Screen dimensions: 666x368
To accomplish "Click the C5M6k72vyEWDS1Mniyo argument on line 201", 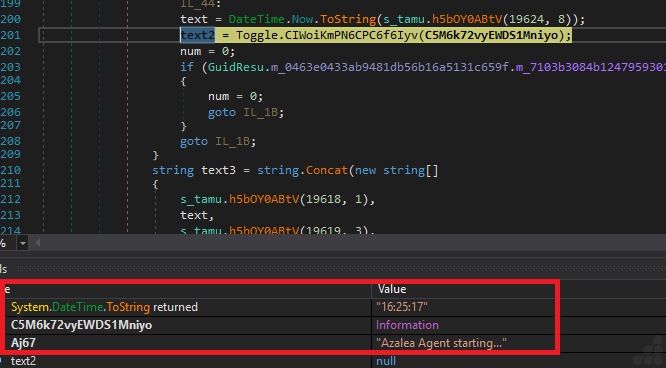I will coord(491,35).
